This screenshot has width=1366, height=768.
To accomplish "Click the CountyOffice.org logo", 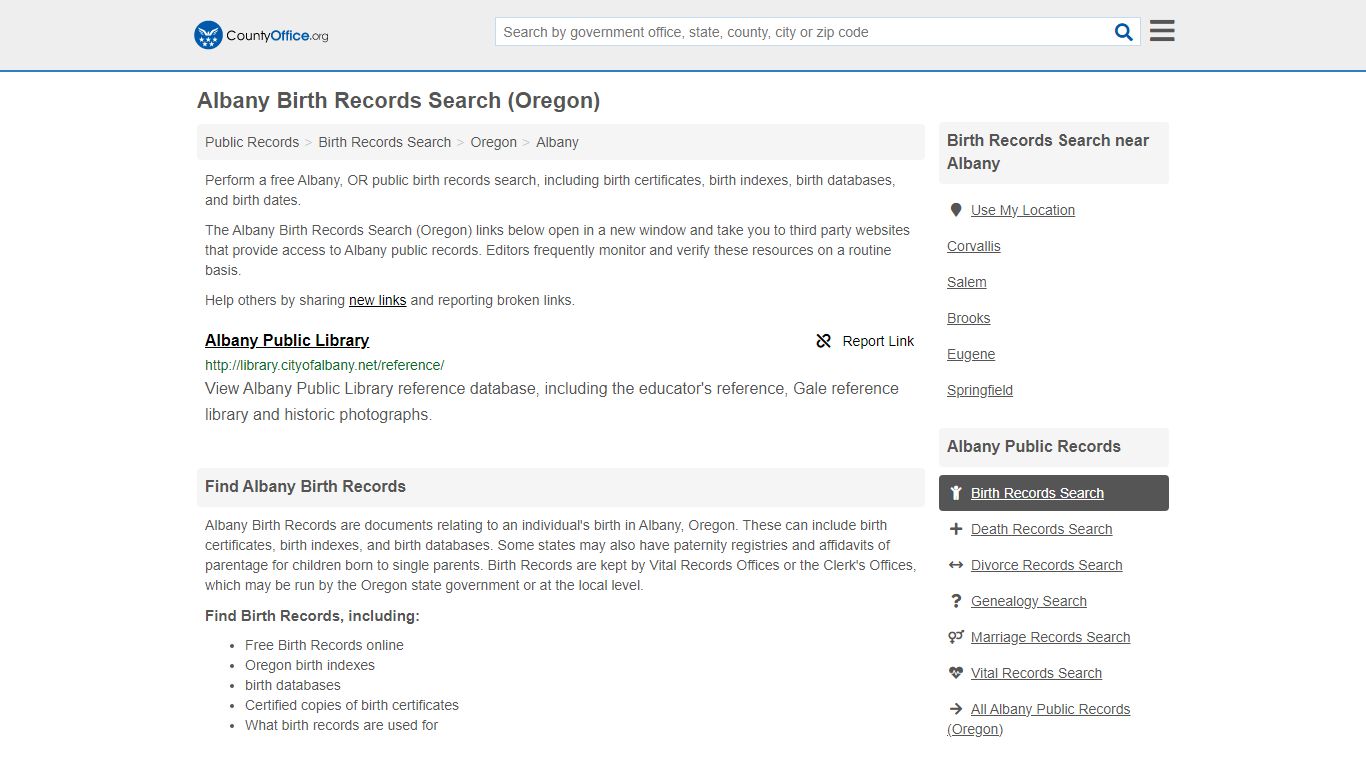I will [261, 35].
